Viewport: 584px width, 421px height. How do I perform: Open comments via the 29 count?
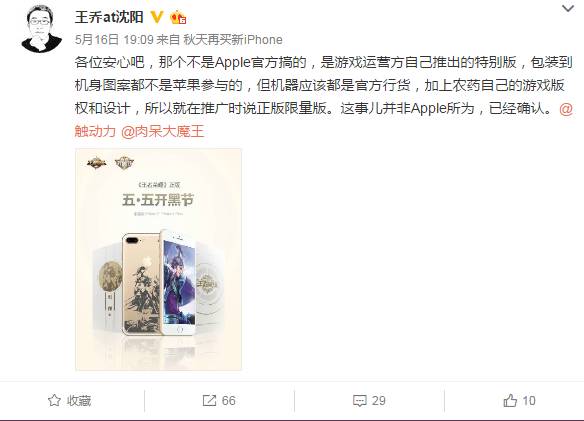point(378,401)
